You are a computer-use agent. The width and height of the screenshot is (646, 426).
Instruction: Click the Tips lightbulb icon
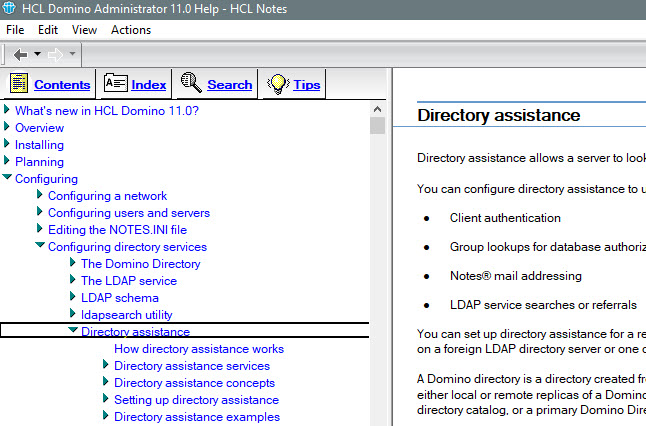coord(278,84)
